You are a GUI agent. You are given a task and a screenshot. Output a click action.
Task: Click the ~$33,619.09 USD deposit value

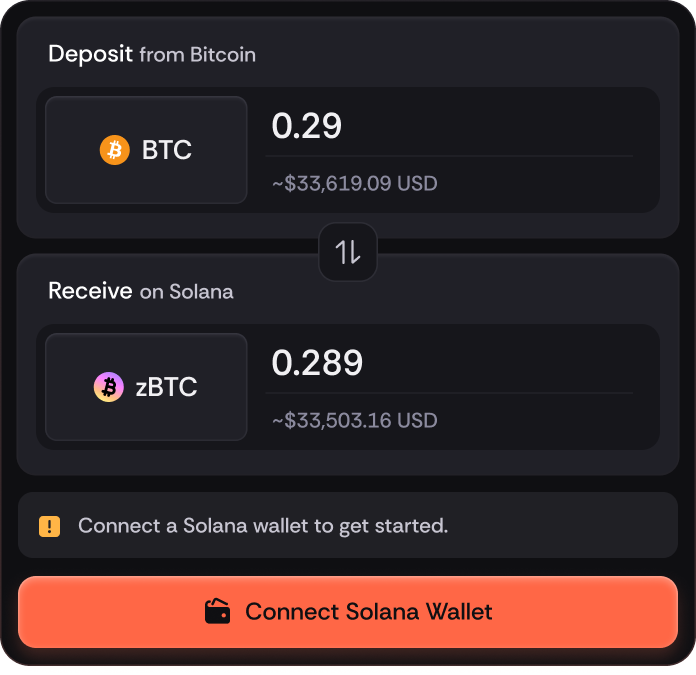355,184
